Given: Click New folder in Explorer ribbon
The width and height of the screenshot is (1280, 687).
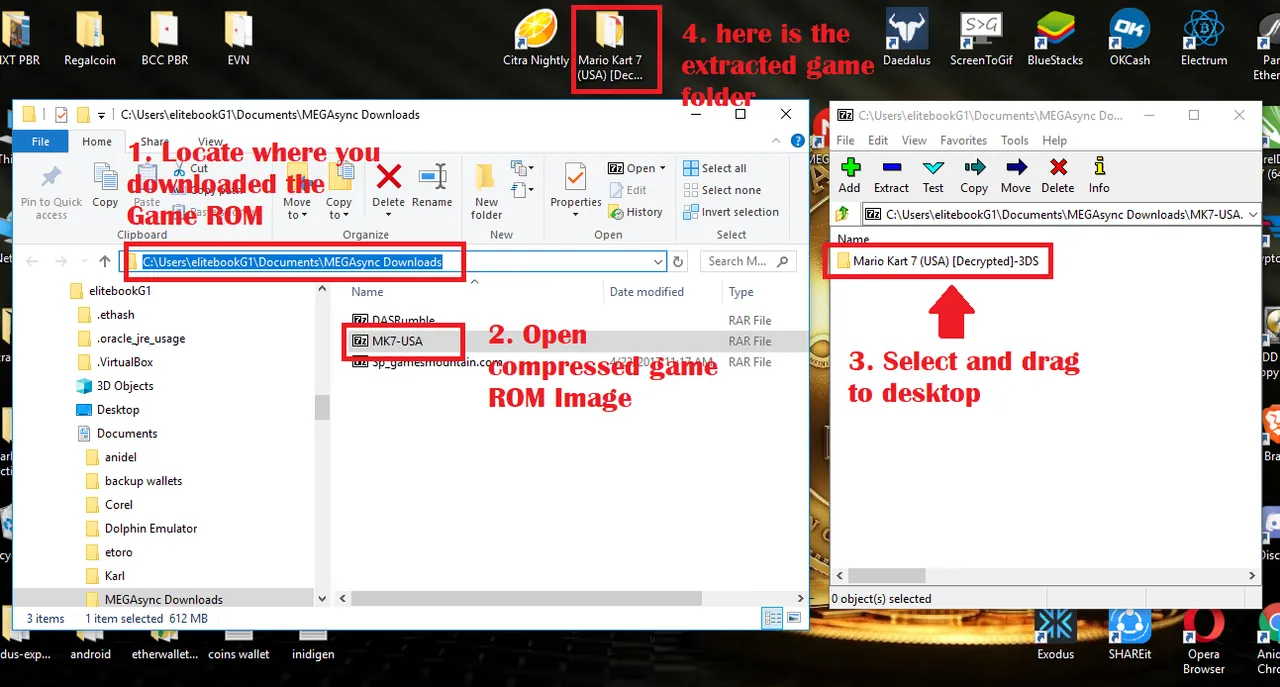Looking at the screenshot, I should [x=486, y=190].
